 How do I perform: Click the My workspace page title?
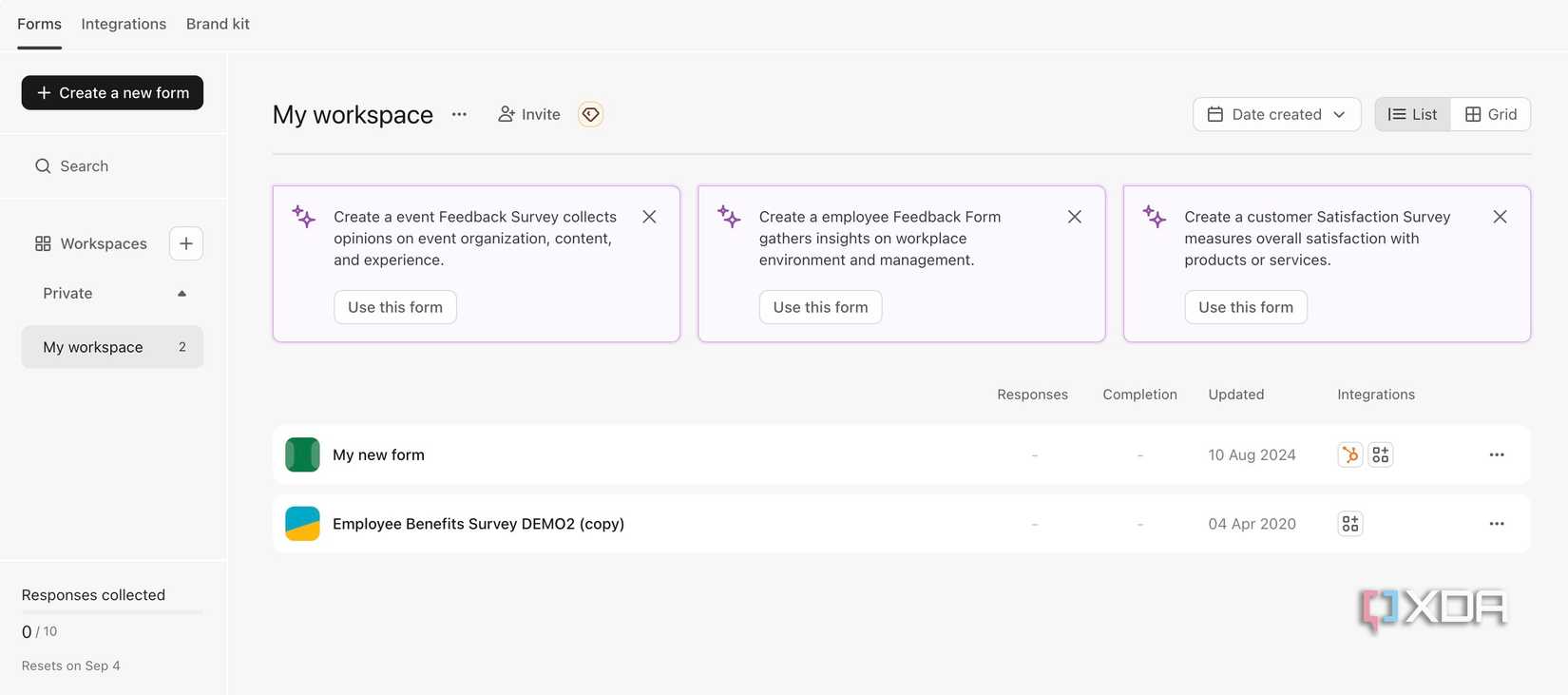[x=353, y=114]
